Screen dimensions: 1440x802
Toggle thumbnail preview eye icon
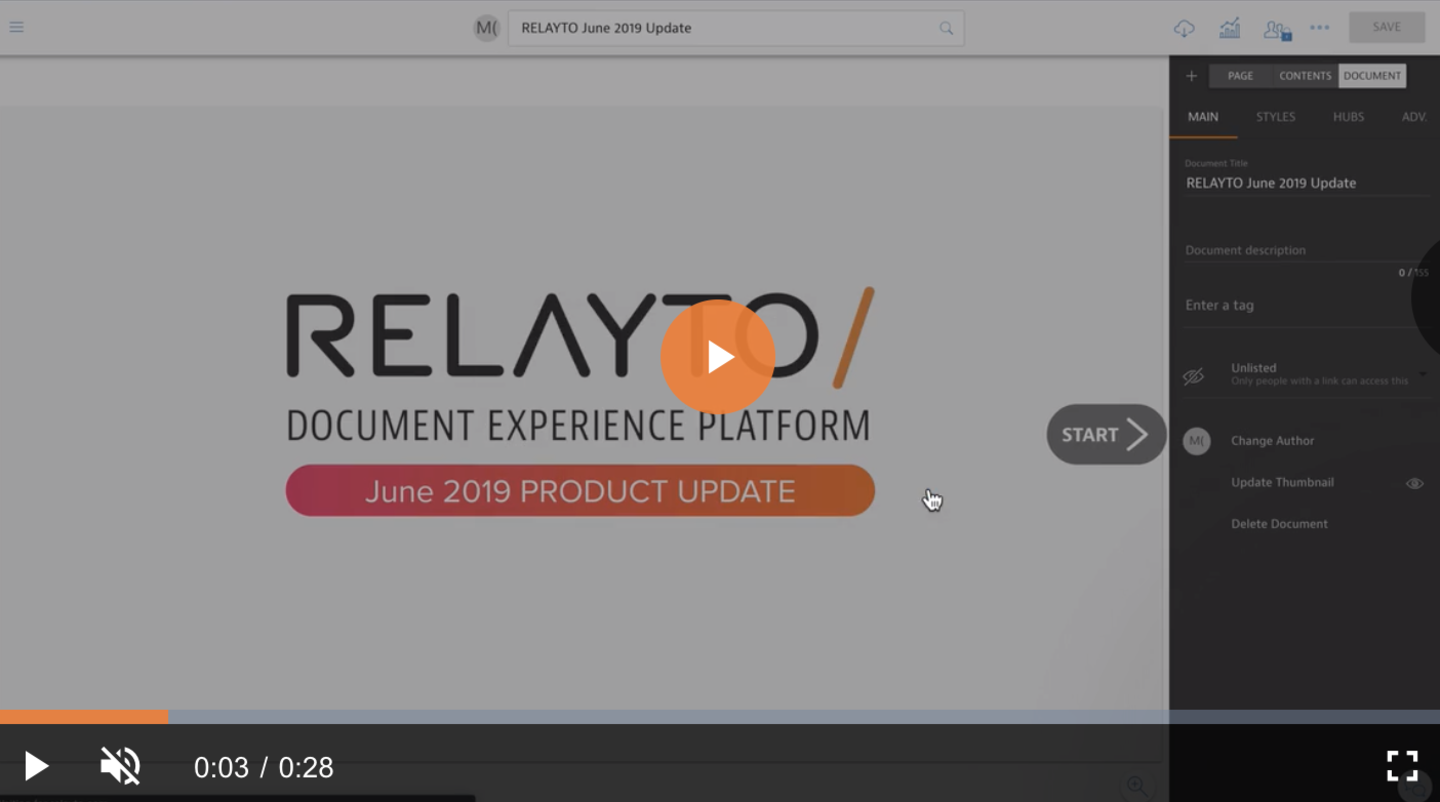[x=1414, y=483]
